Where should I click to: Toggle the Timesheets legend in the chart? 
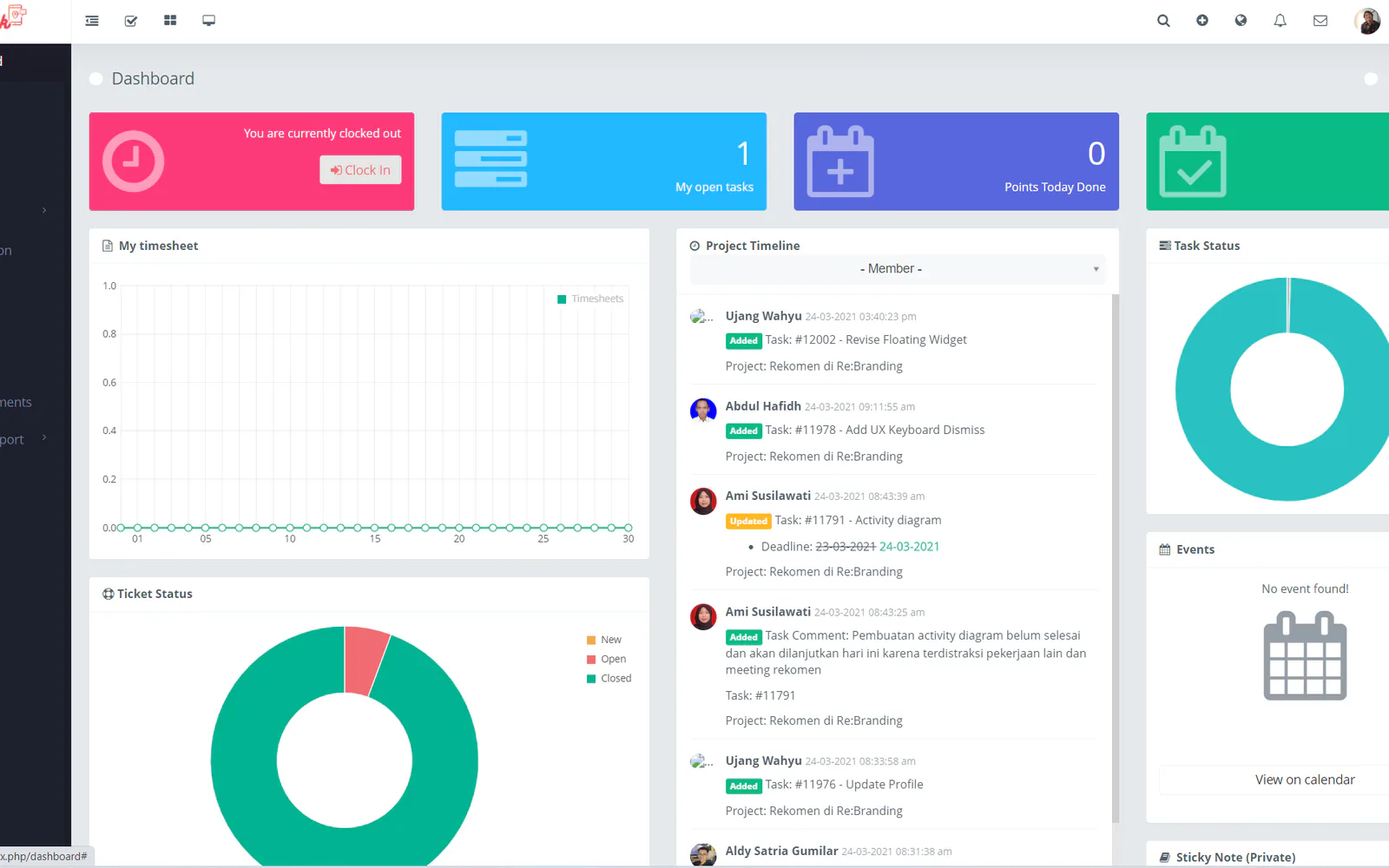coord(590,299)
